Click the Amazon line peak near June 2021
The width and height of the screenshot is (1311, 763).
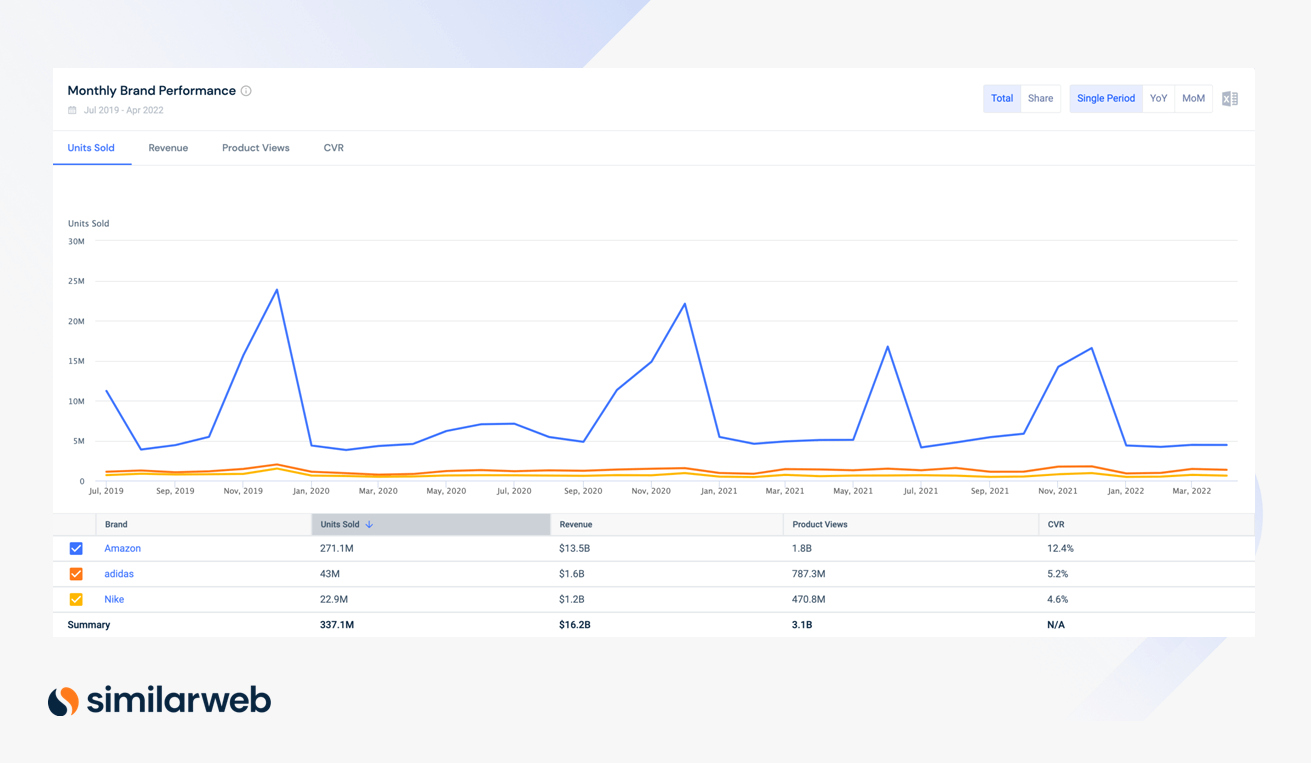(887, 347)
